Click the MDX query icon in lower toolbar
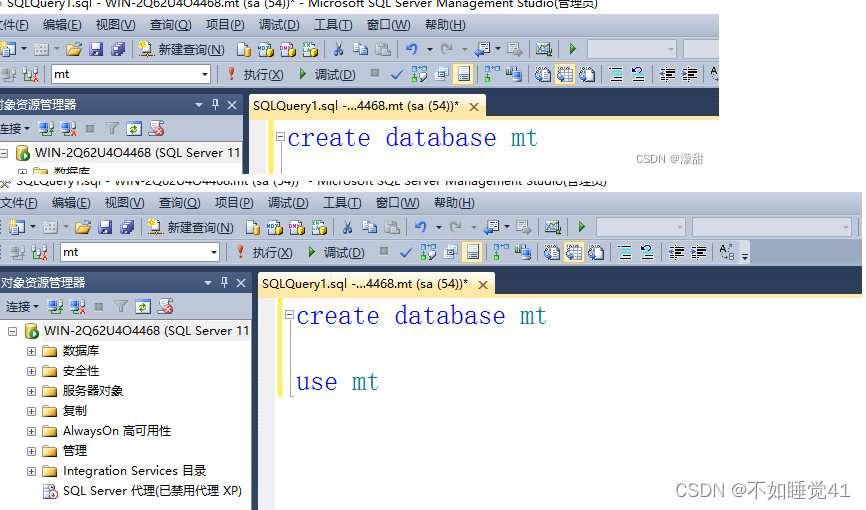 (x=274, y=227)
